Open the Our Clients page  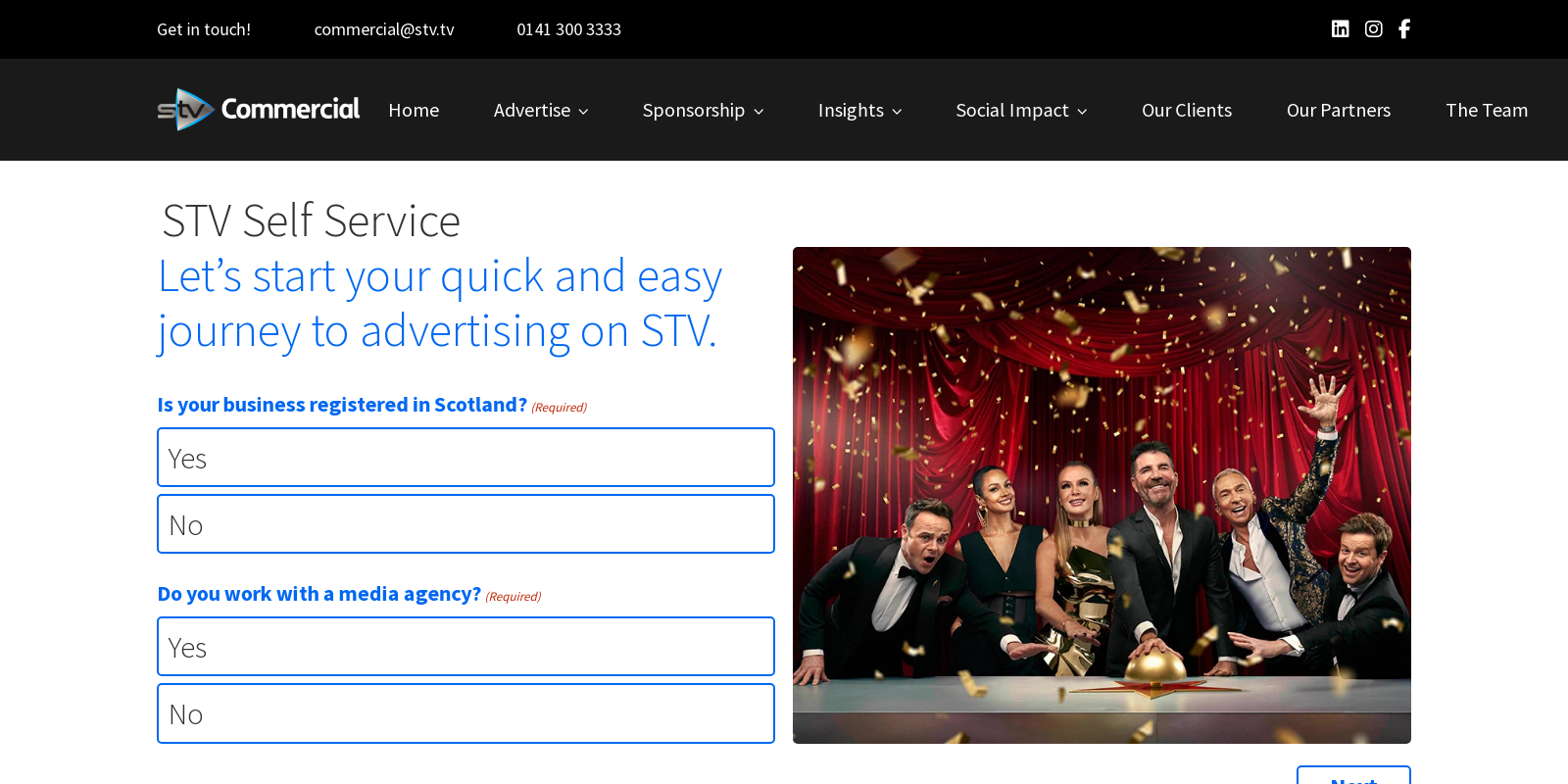(x=1187, y=111)
